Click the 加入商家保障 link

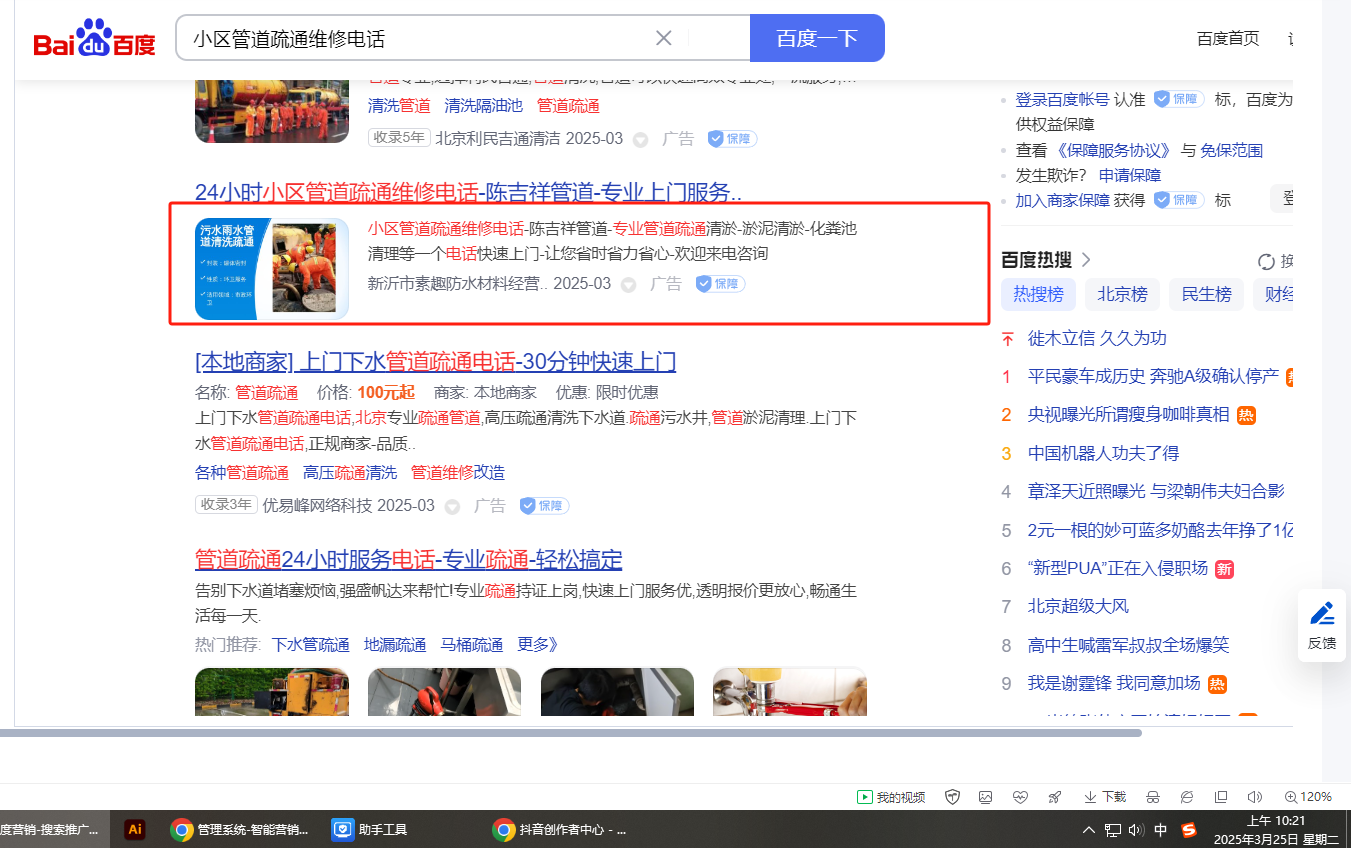pyautogui.click(x=1062, y=200)
